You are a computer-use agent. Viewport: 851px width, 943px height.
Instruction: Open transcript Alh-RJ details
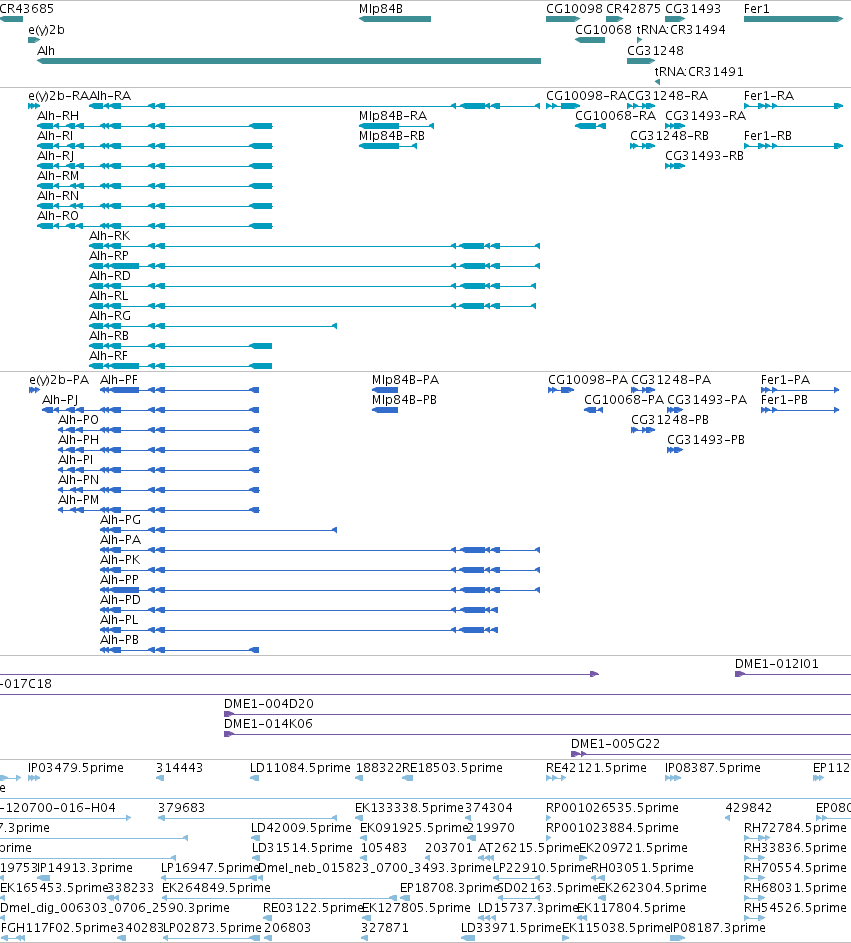55,156
